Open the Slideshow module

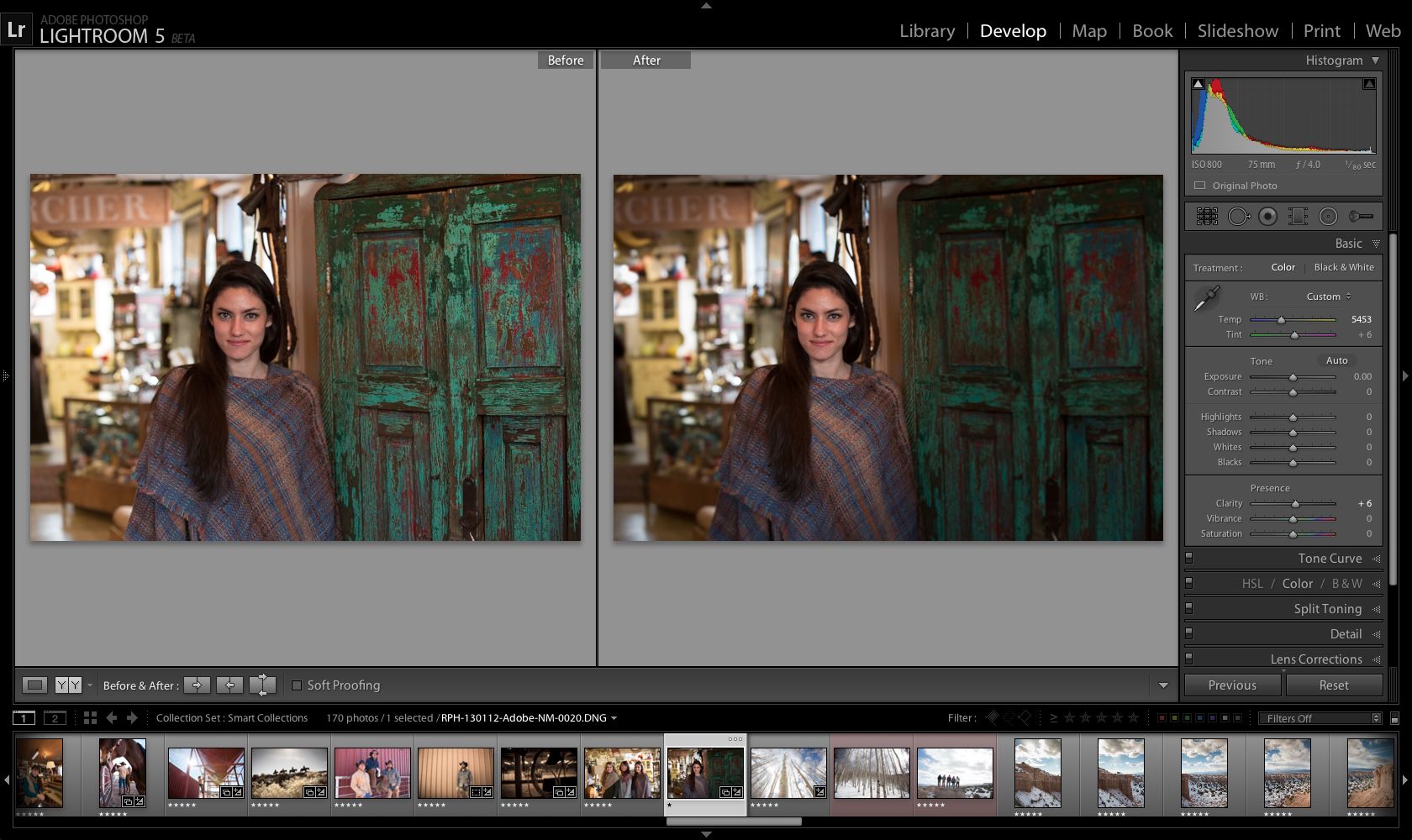coord(1237,31)
